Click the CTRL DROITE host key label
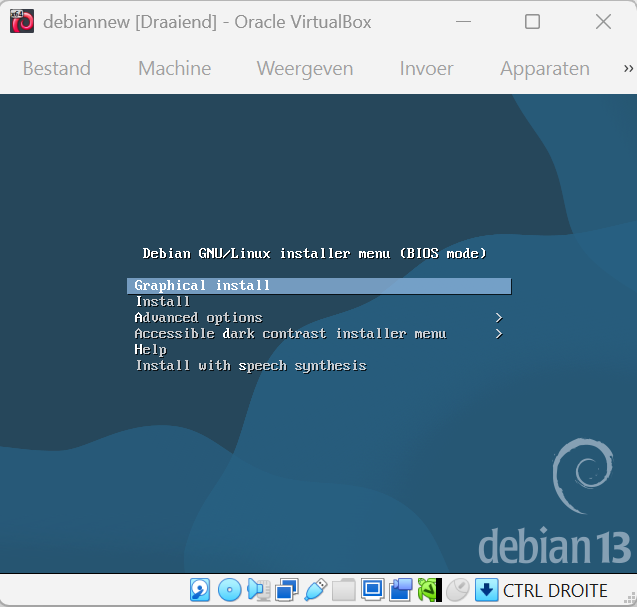Screen dimensions: 637x607 [555, 590]
